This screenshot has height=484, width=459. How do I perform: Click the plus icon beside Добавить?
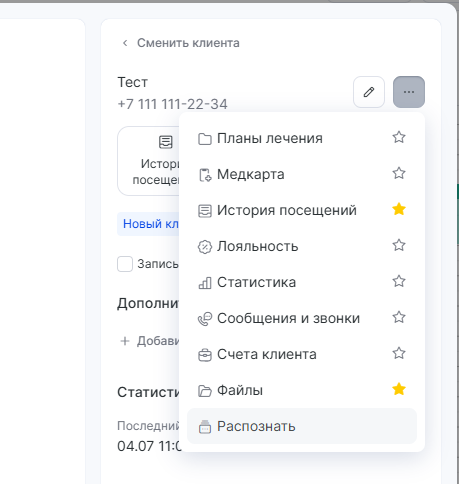point(125,341)
